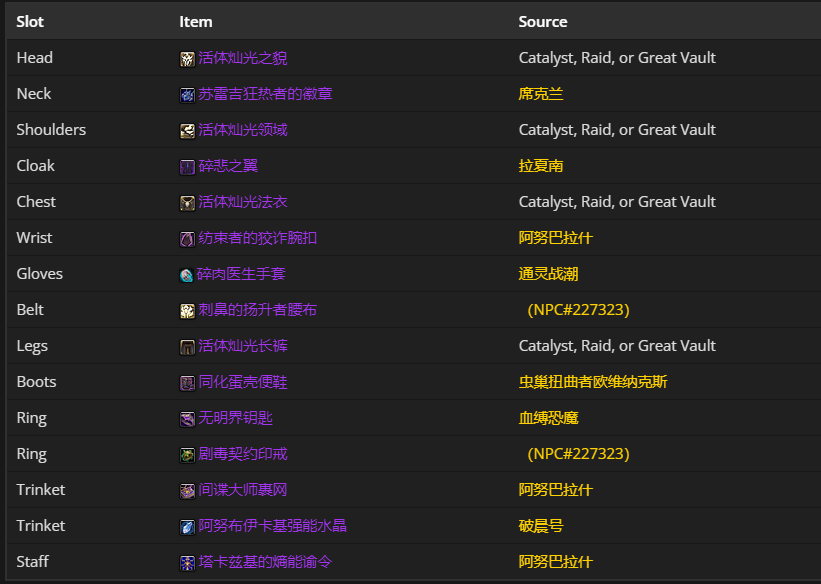Click the Slot column header
The image size is (821, 584).
30,21
